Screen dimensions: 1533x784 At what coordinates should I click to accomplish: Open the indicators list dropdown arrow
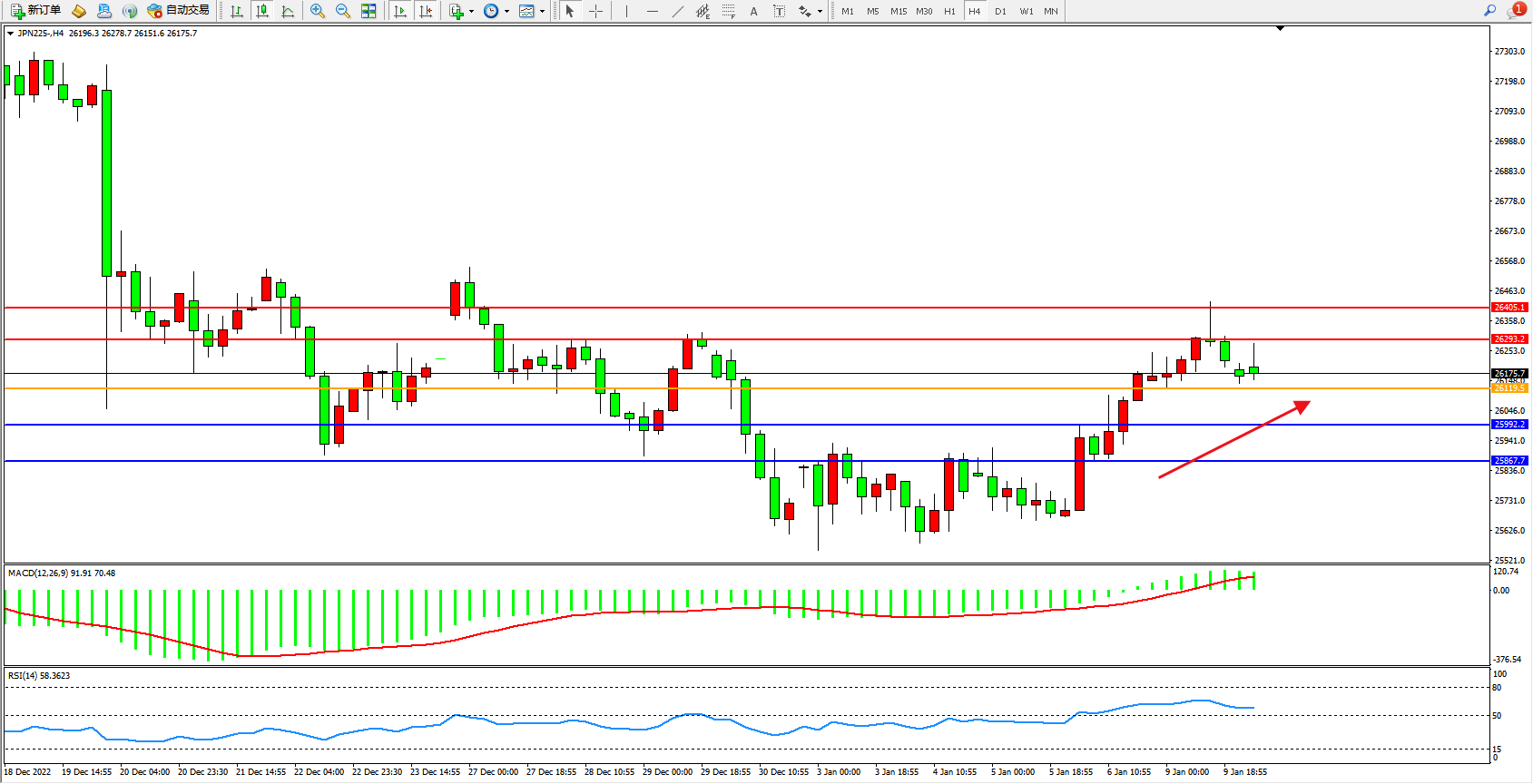click(x=471, y=12)
